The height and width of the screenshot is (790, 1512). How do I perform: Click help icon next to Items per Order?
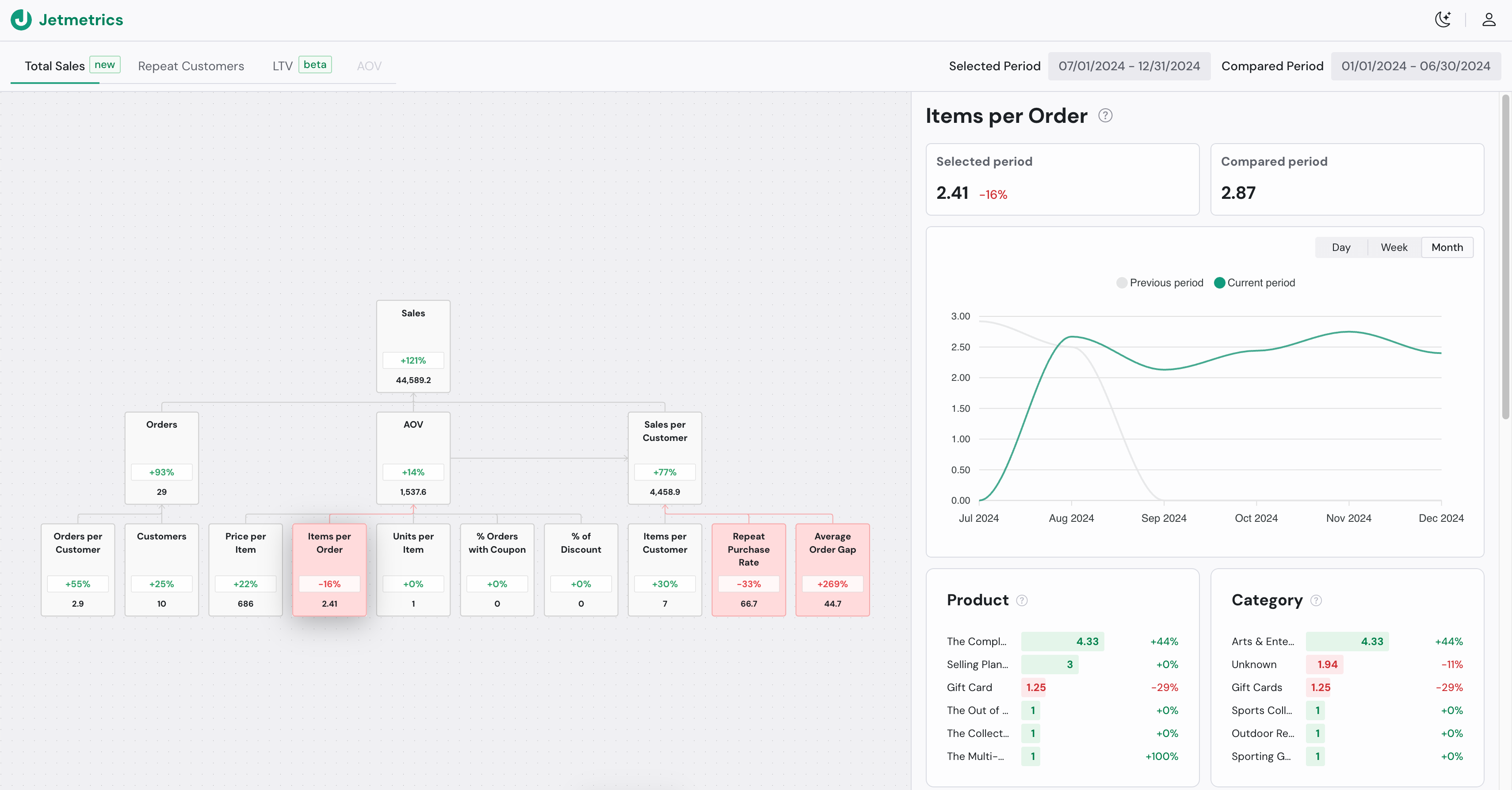tap(1105, 115)
